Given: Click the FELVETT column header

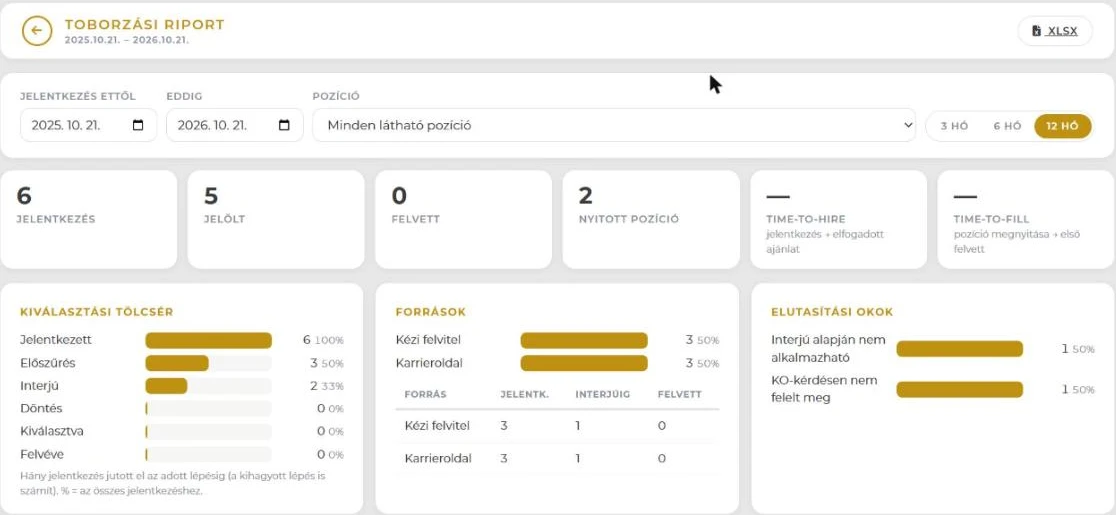Looking at the screenshot, I should coord(680,394).
